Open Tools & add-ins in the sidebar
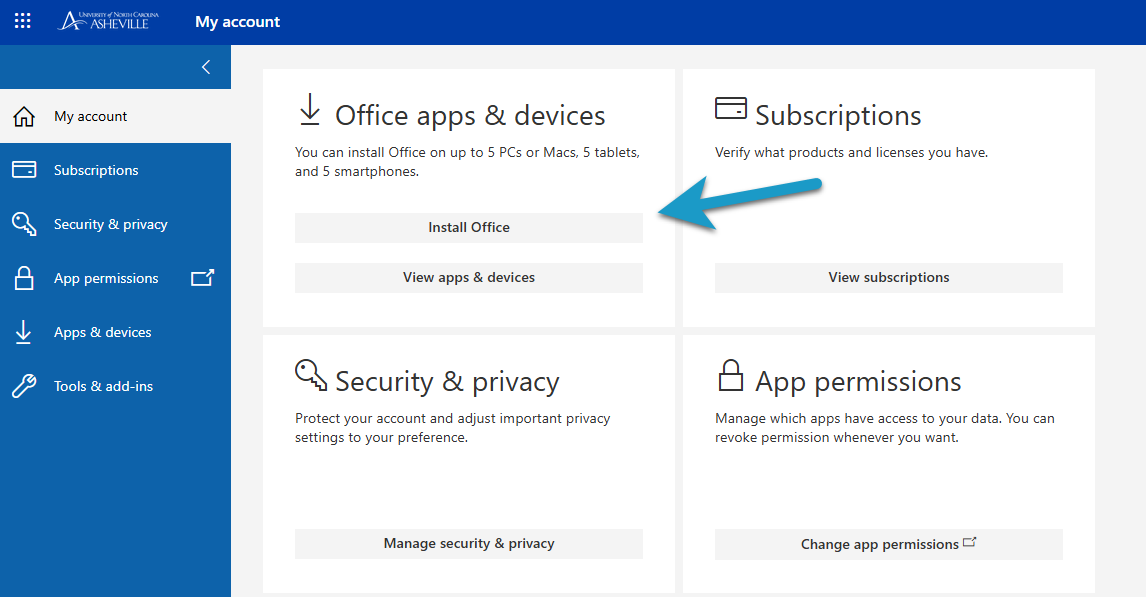The width and height of the screenshot is (1146, 597). (115, 387)
